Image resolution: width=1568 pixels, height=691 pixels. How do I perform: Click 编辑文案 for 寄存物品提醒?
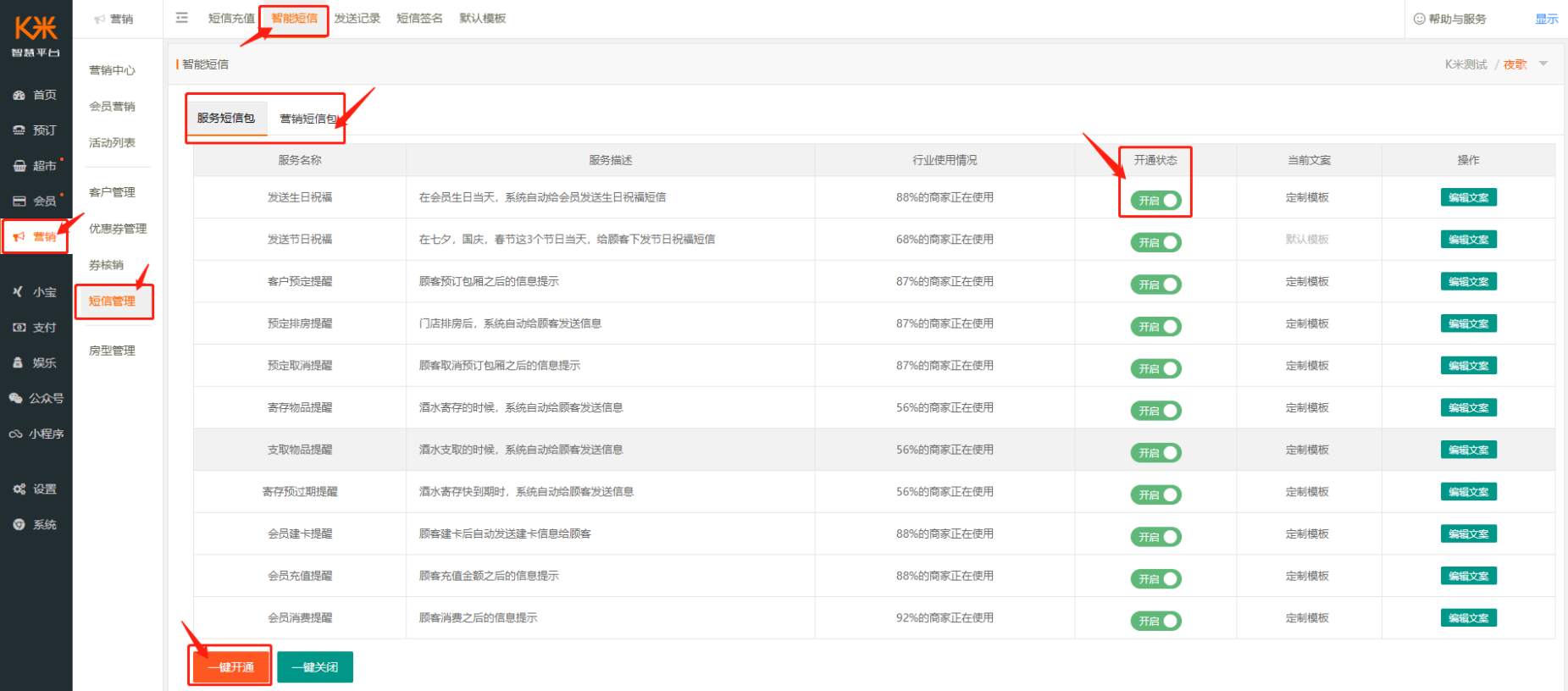point(1468,407)
